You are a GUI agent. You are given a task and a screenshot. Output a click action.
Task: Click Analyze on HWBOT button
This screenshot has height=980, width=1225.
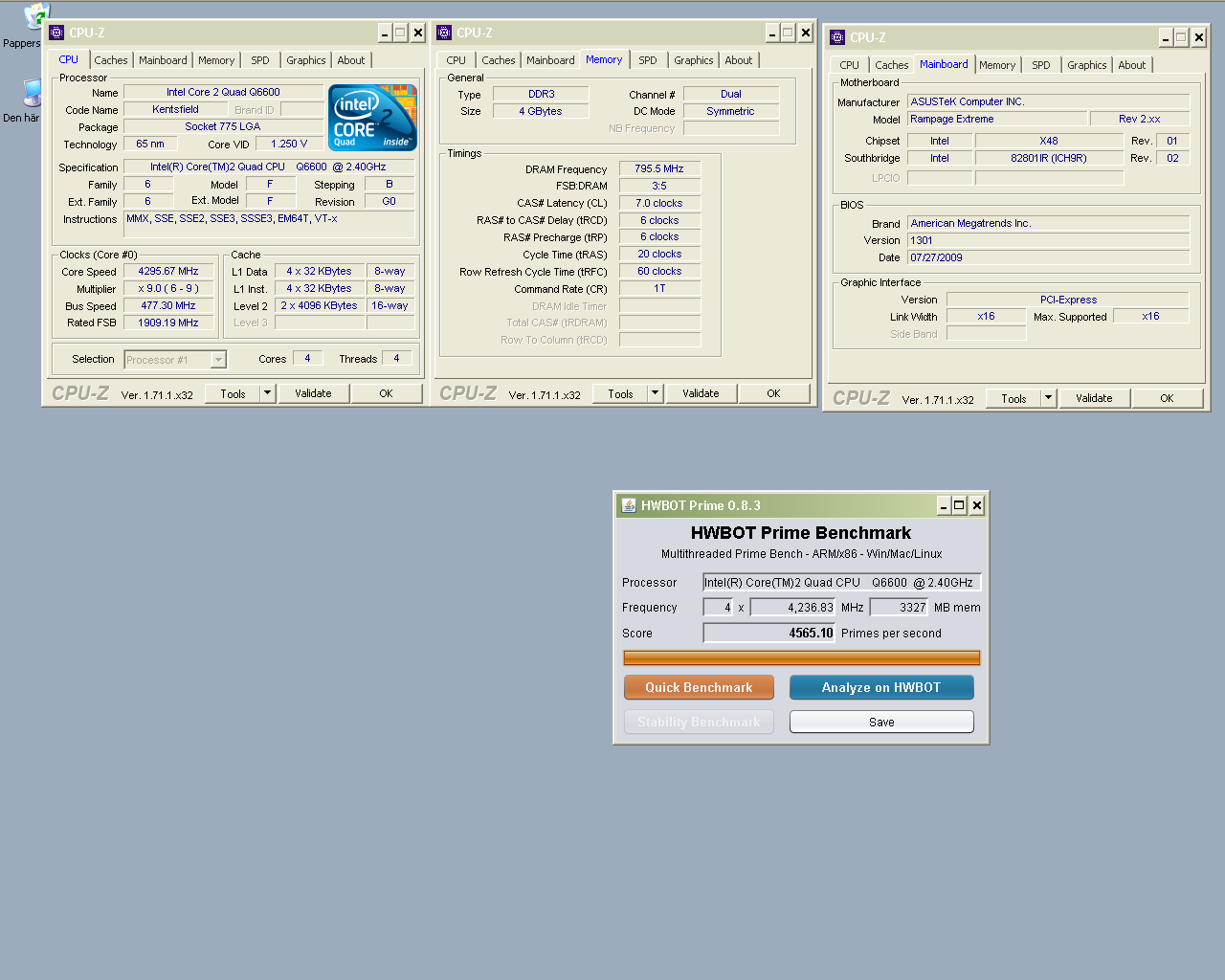point(881,687)
